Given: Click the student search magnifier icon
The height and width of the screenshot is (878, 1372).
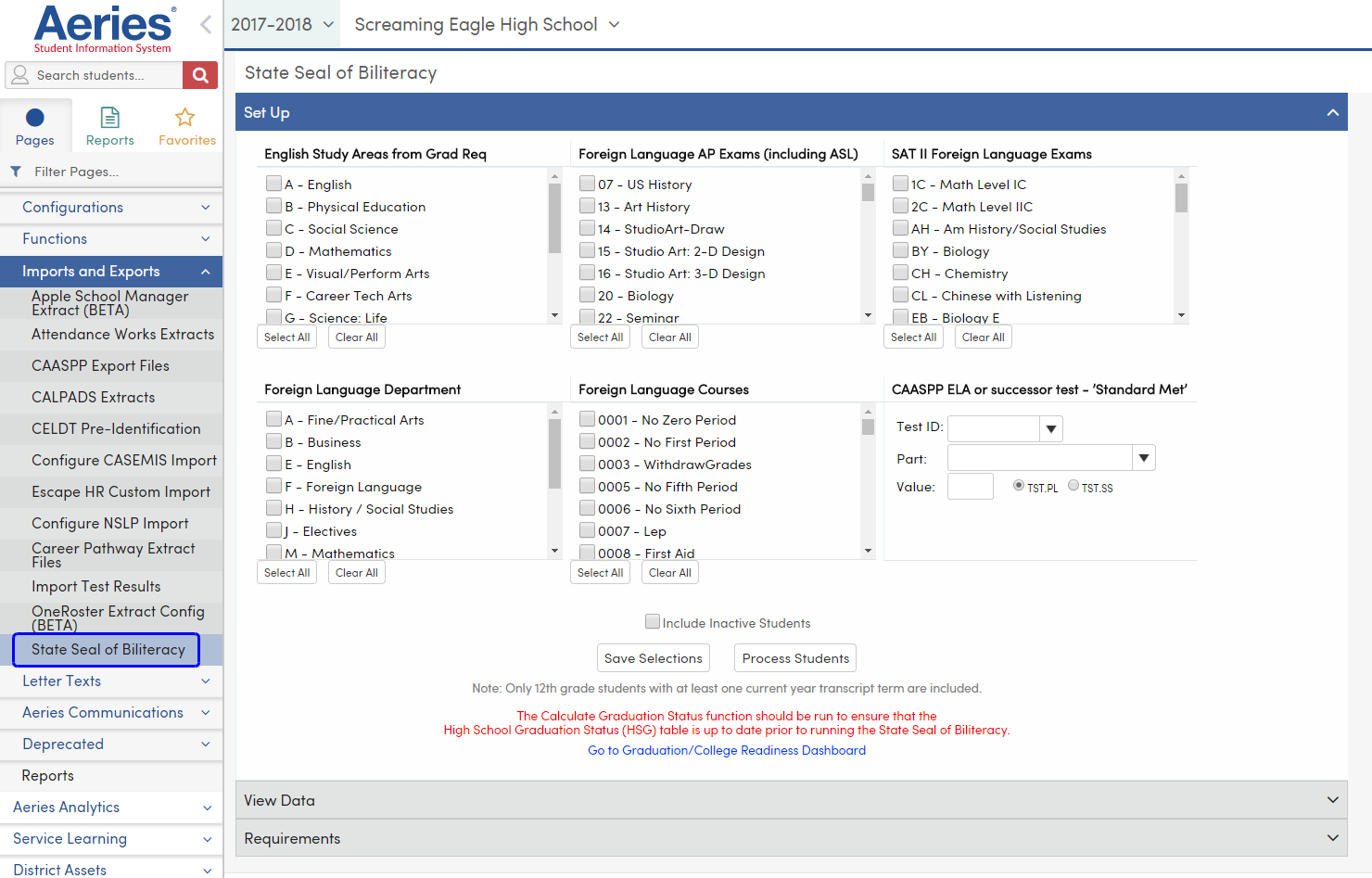Looking at the screenshot, I should pyautogui.click(x=199, y=74).
